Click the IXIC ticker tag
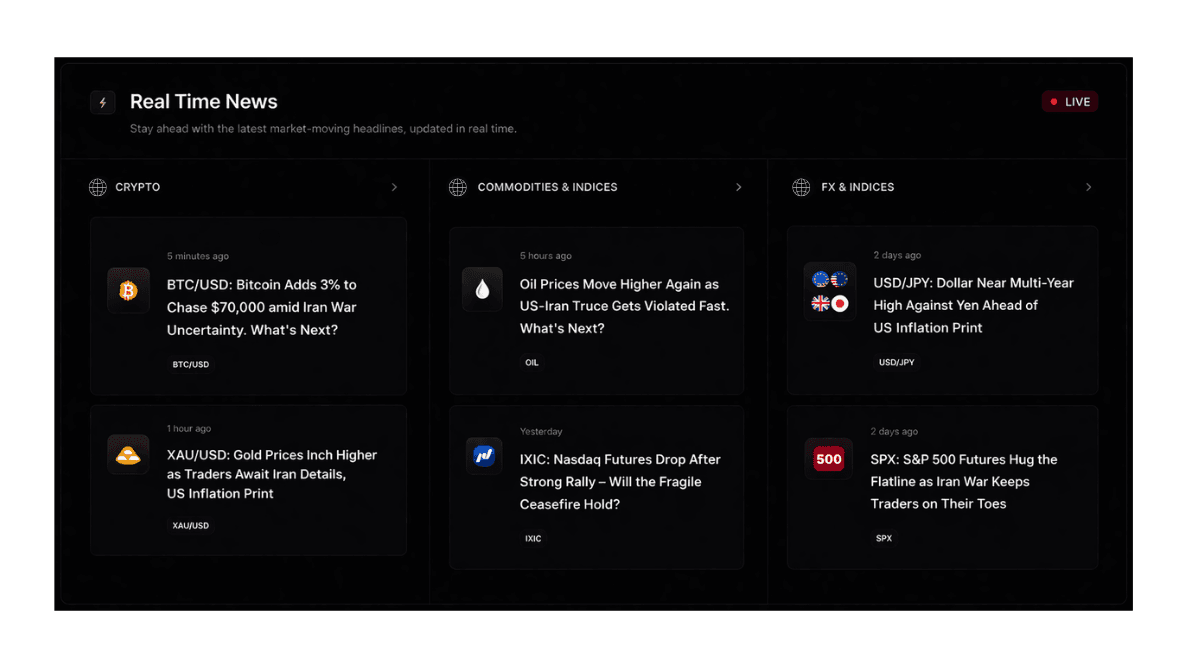The width and height of the screenshot is (1188, 669). [533, 539]
